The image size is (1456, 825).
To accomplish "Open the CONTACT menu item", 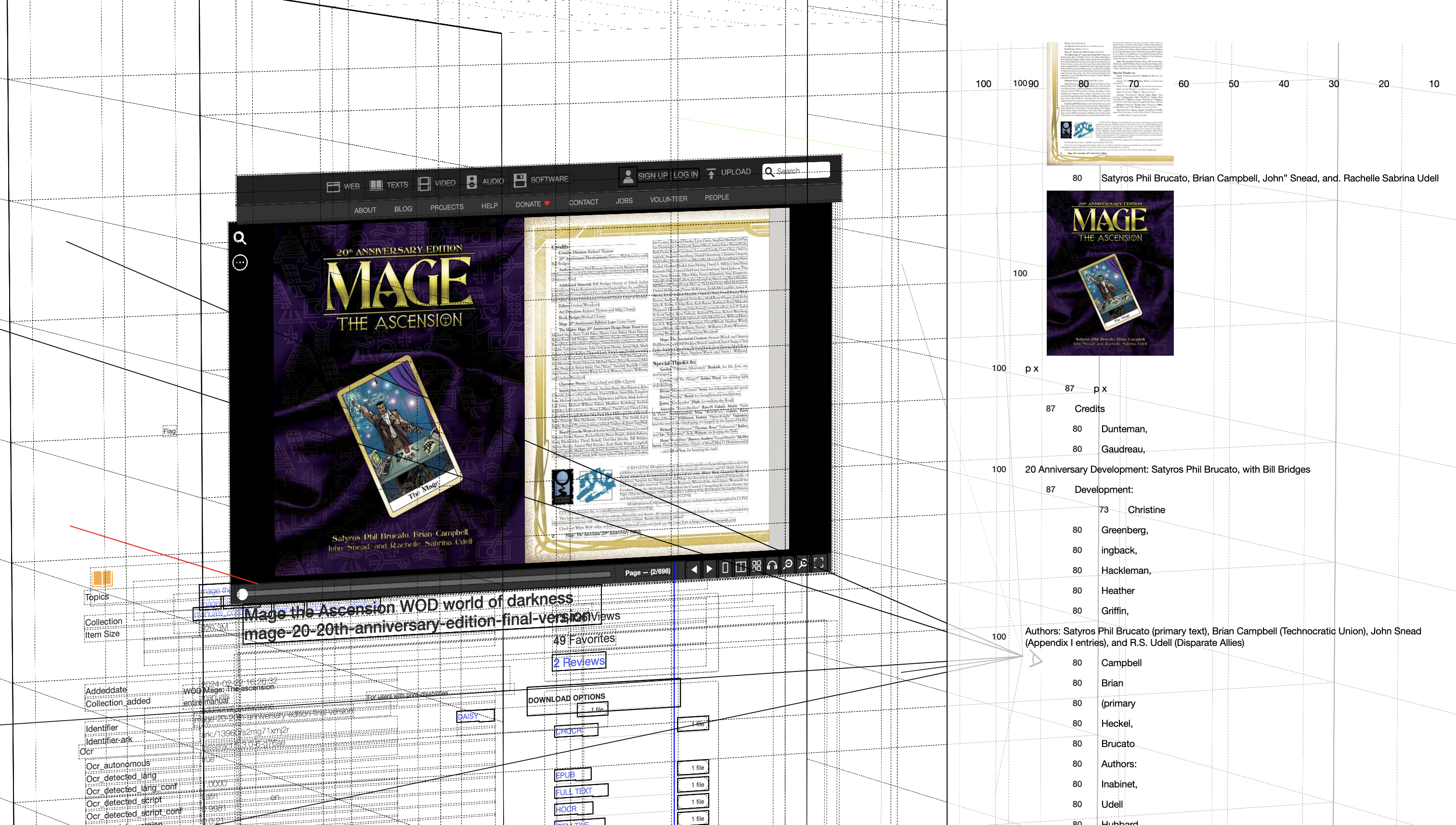I will [x=583, y=202].
